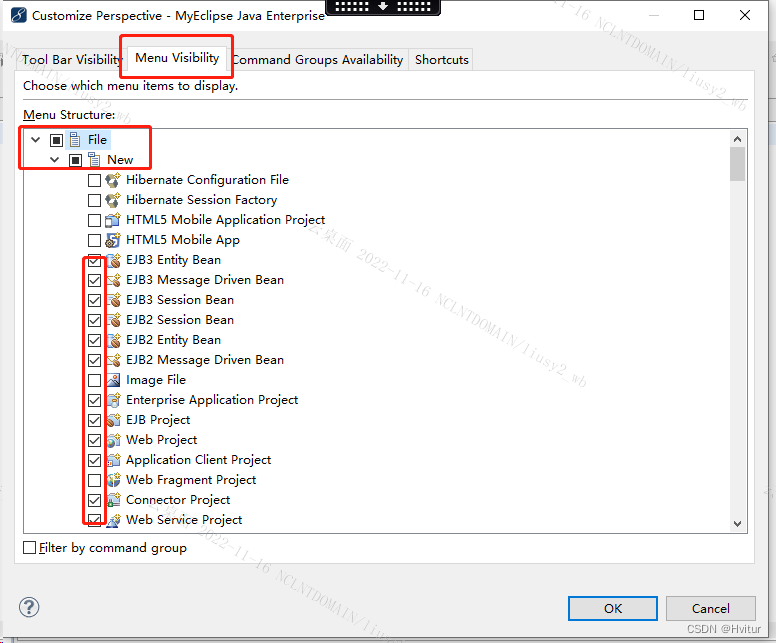Uncheck the EJB2 Session Bean checkbox
This screenshot has height=643, width=776.
[x=94, y=320]
